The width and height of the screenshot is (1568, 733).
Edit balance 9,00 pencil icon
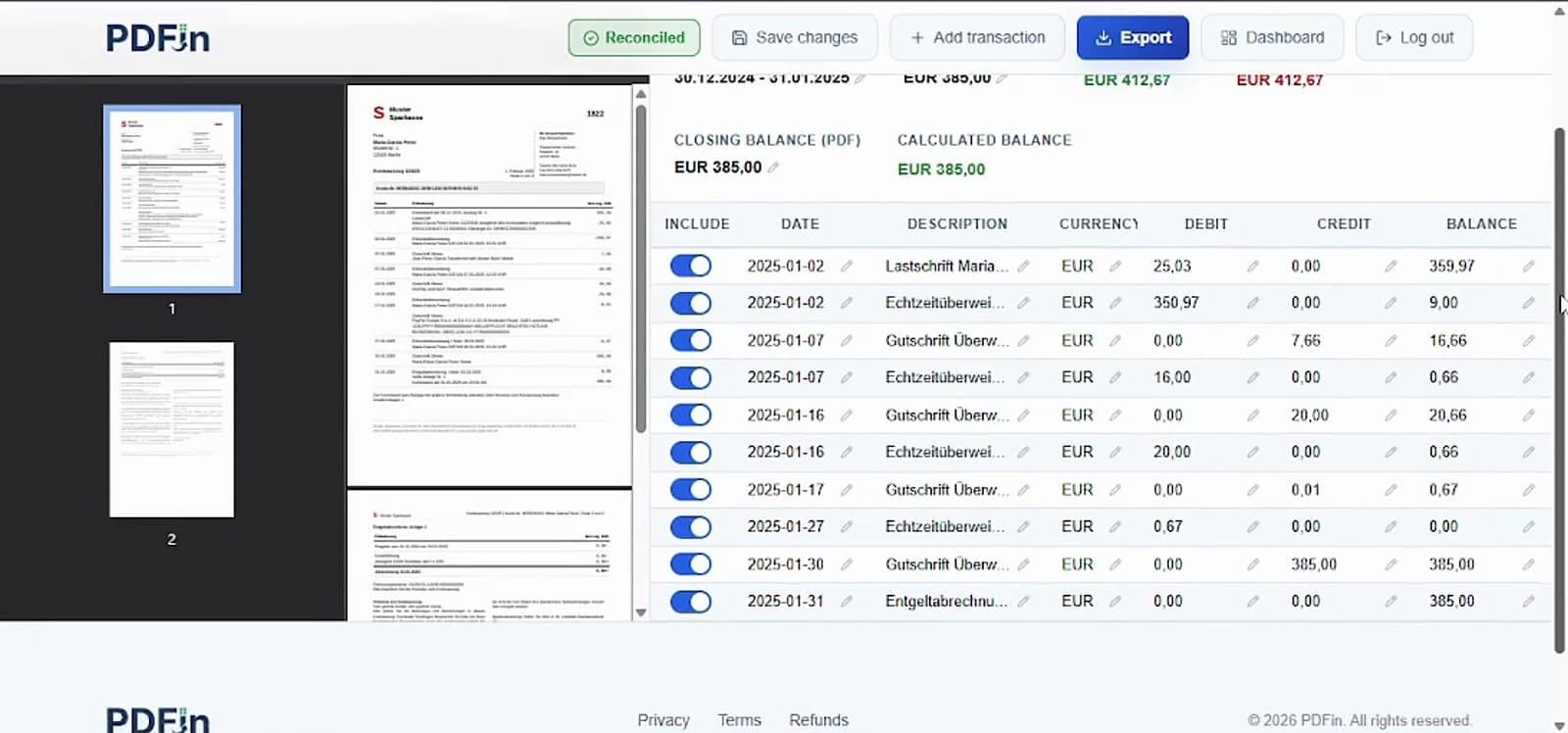[x=1528, y=303]
